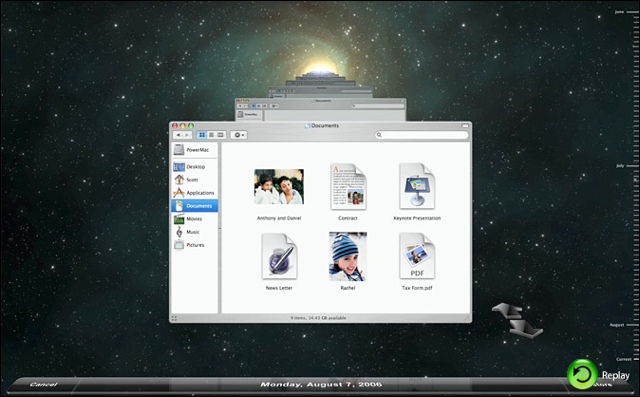Click the sidebar divider handle dot
This screenshot has width=640, height=397.
[x=220, y=228]
